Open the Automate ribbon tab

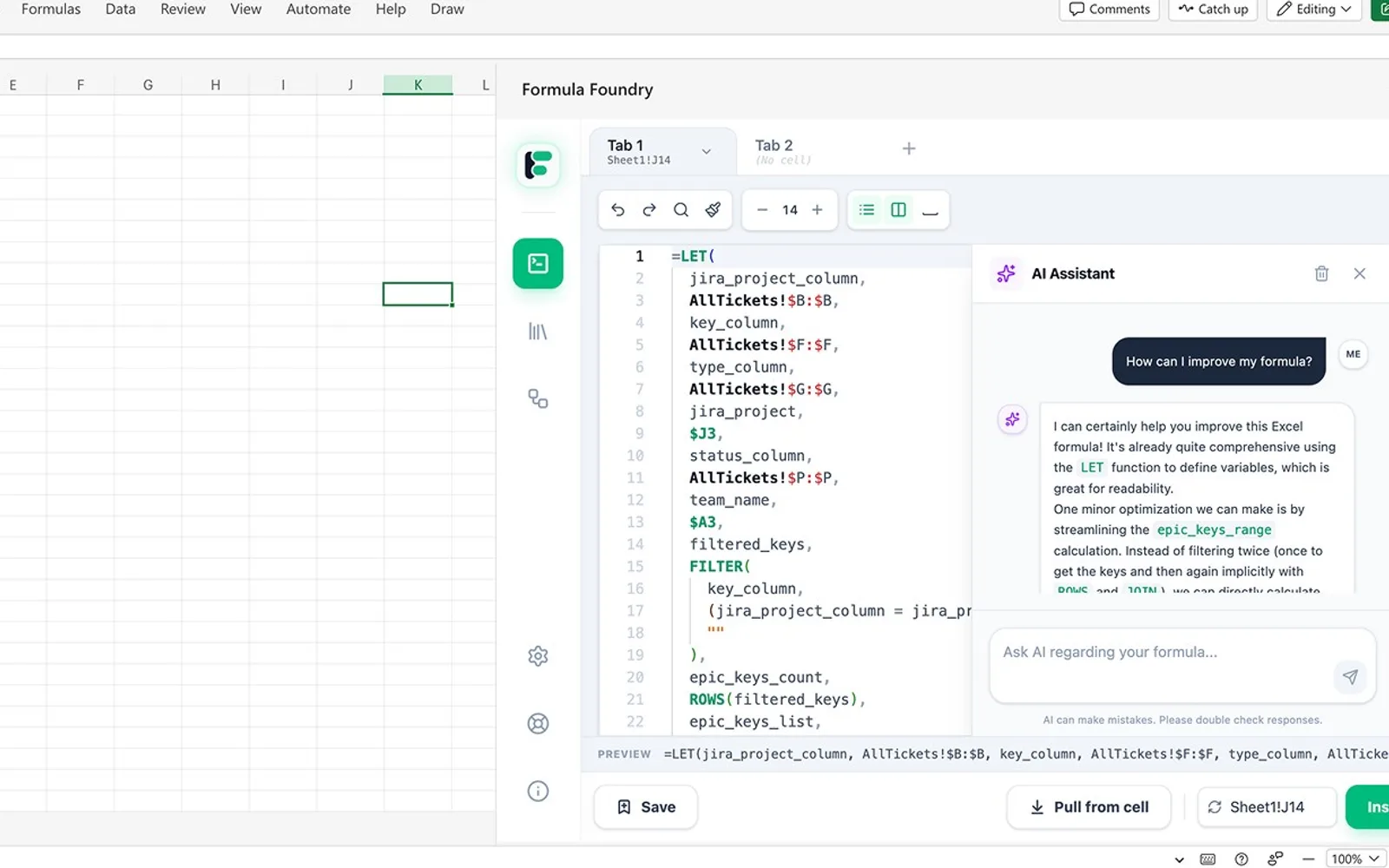click(319, 10)
